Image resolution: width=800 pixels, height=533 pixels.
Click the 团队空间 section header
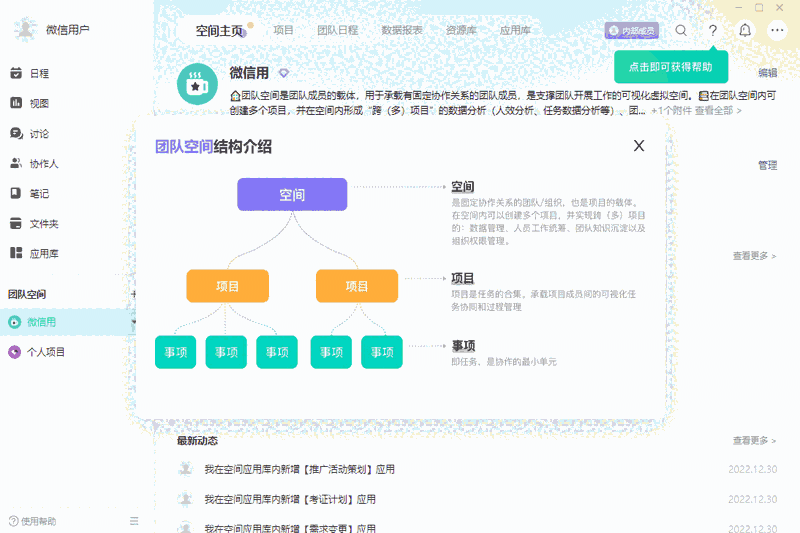pos(27,294)
